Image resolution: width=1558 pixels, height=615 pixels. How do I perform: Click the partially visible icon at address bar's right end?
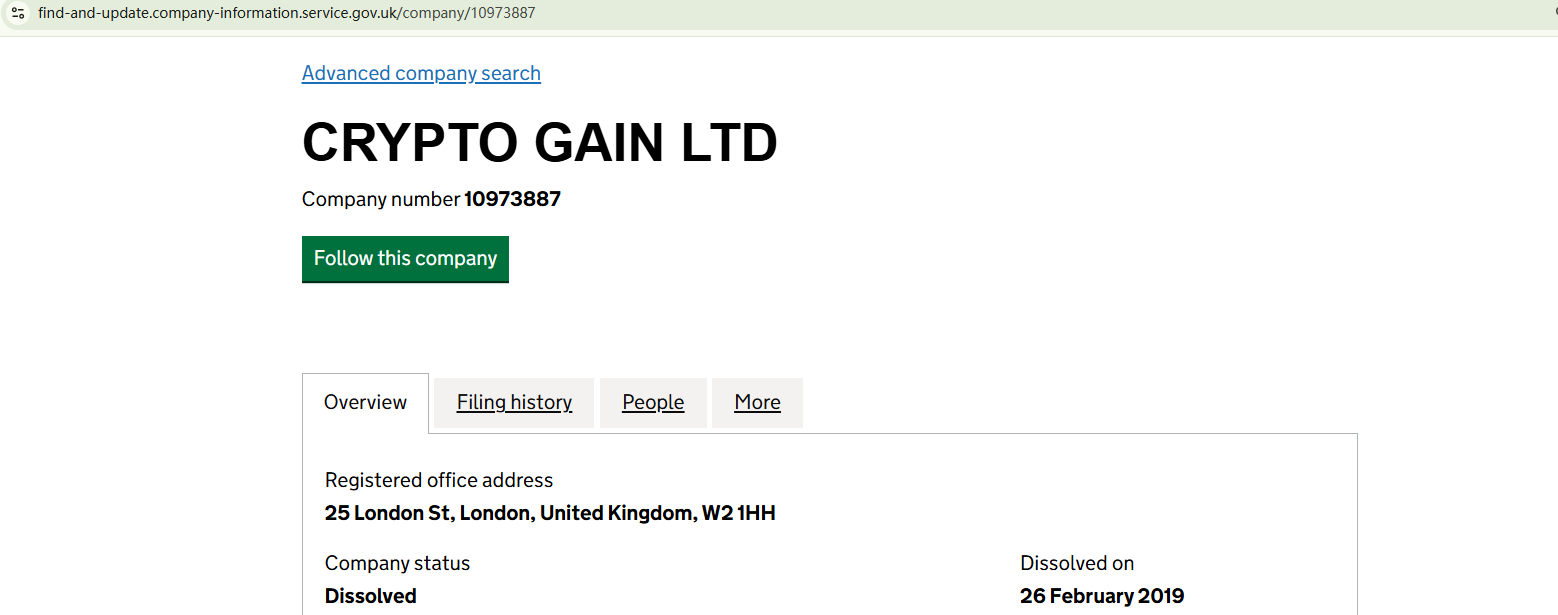point(1553,13)
